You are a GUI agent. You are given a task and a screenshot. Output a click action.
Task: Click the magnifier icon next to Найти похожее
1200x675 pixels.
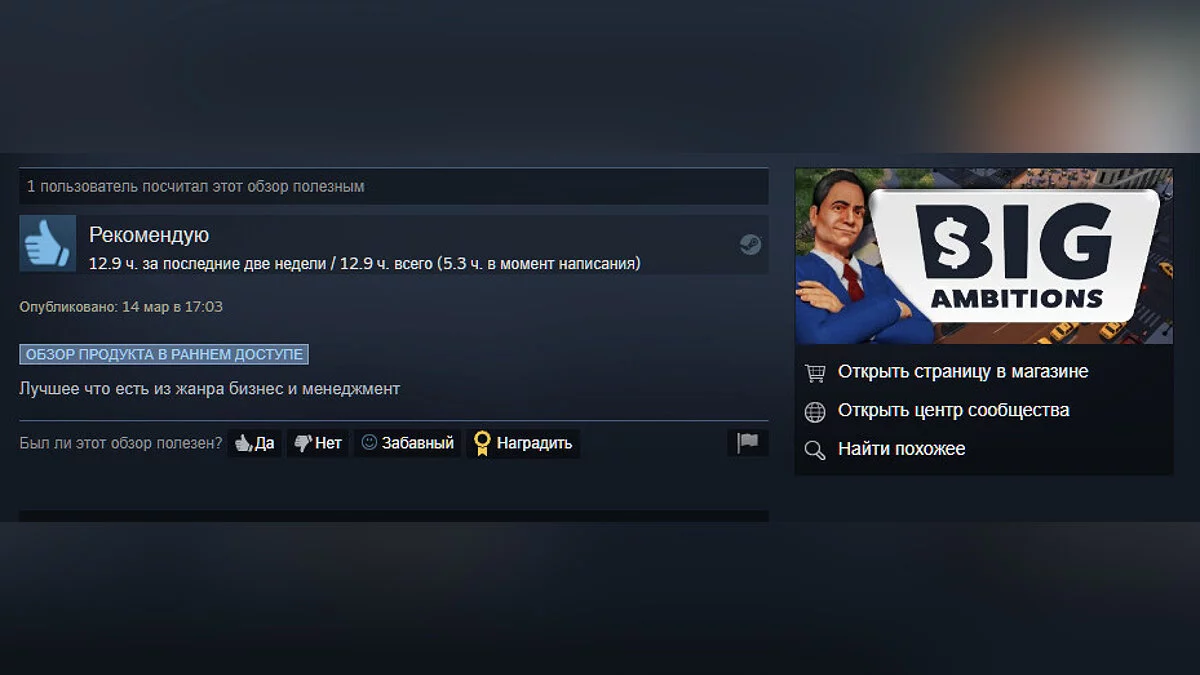[816, 450]
